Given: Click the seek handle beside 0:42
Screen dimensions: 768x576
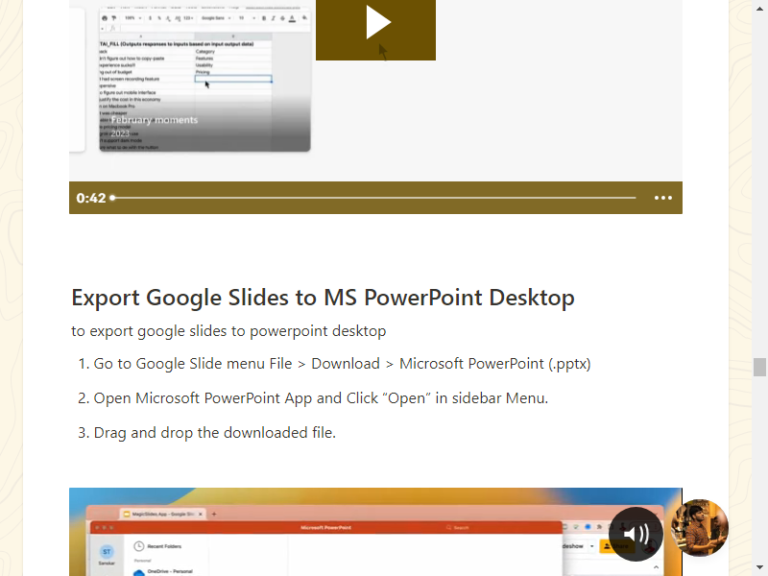Looking at the screenshot, I should coord(113,198).
